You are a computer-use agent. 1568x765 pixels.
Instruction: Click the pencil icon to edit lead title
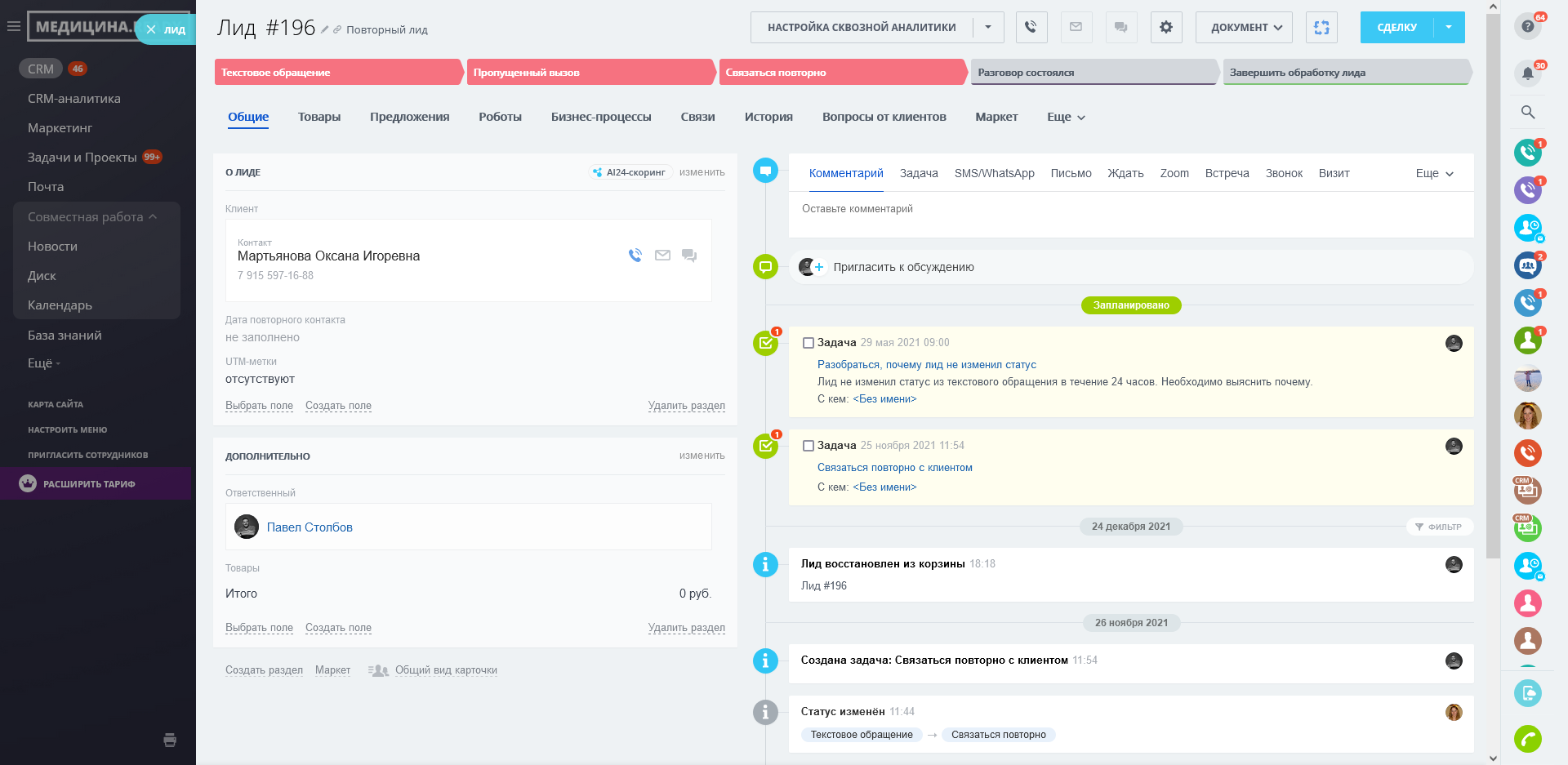(x=324, y=29)
